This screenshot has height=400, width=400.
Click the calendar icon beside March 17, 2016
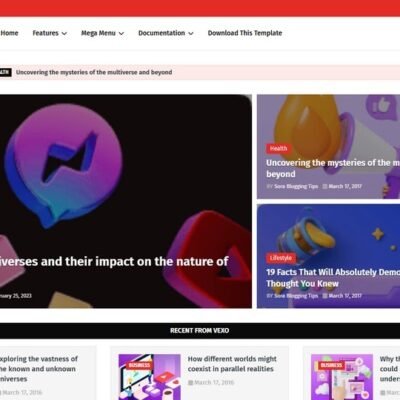(x=191, y=382)
